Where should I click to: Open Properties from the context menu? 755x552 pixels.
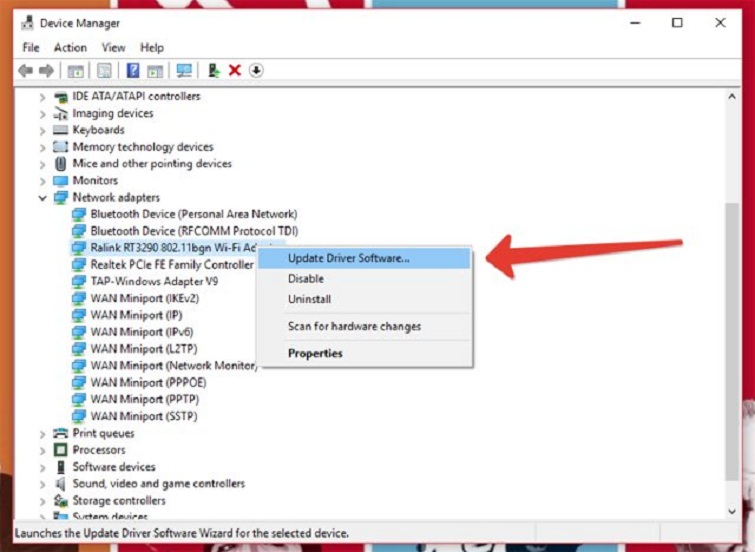[x=315, y=353]
